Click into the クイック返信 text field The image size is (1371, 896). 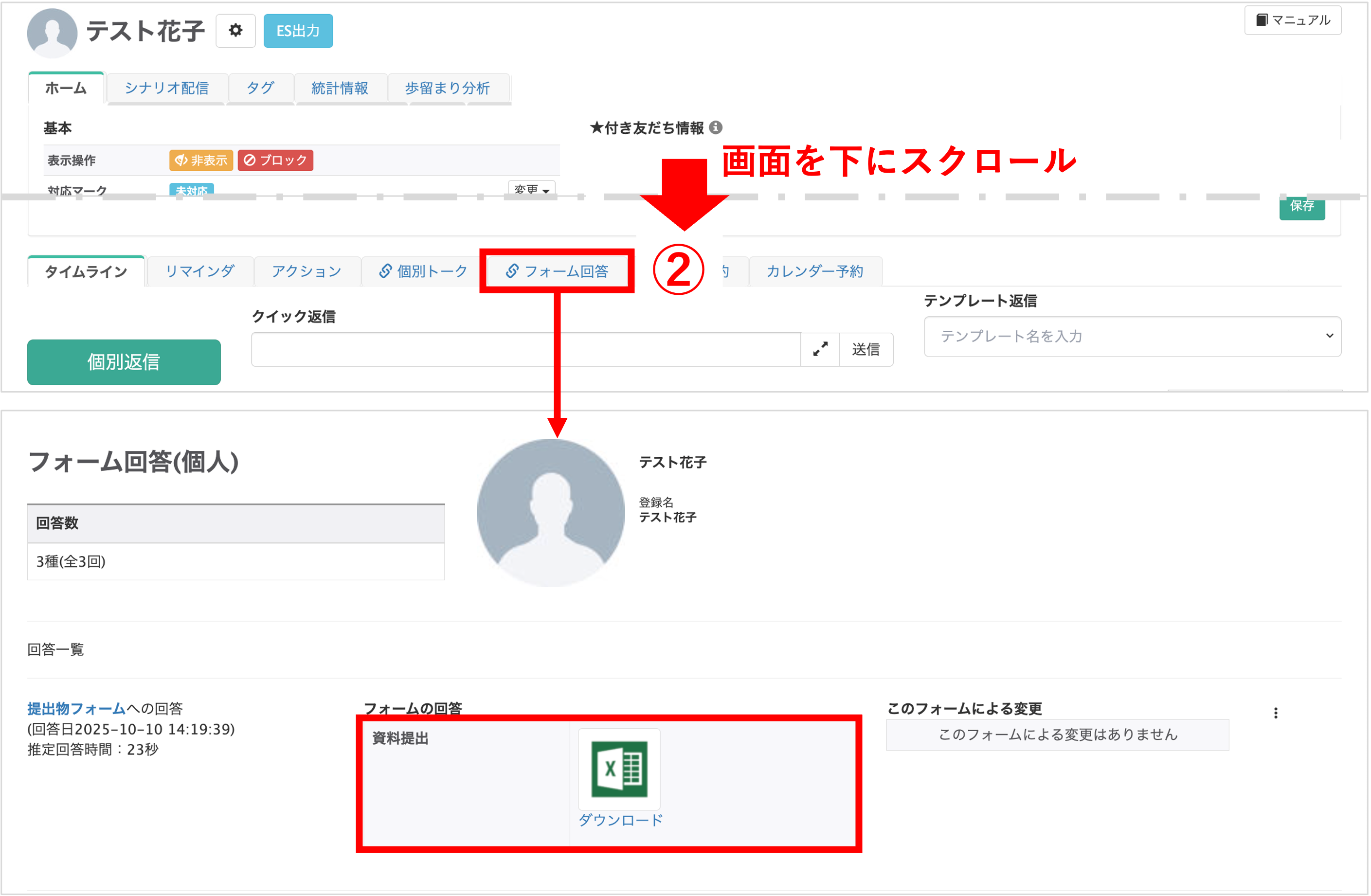click(x=525, y=349)
